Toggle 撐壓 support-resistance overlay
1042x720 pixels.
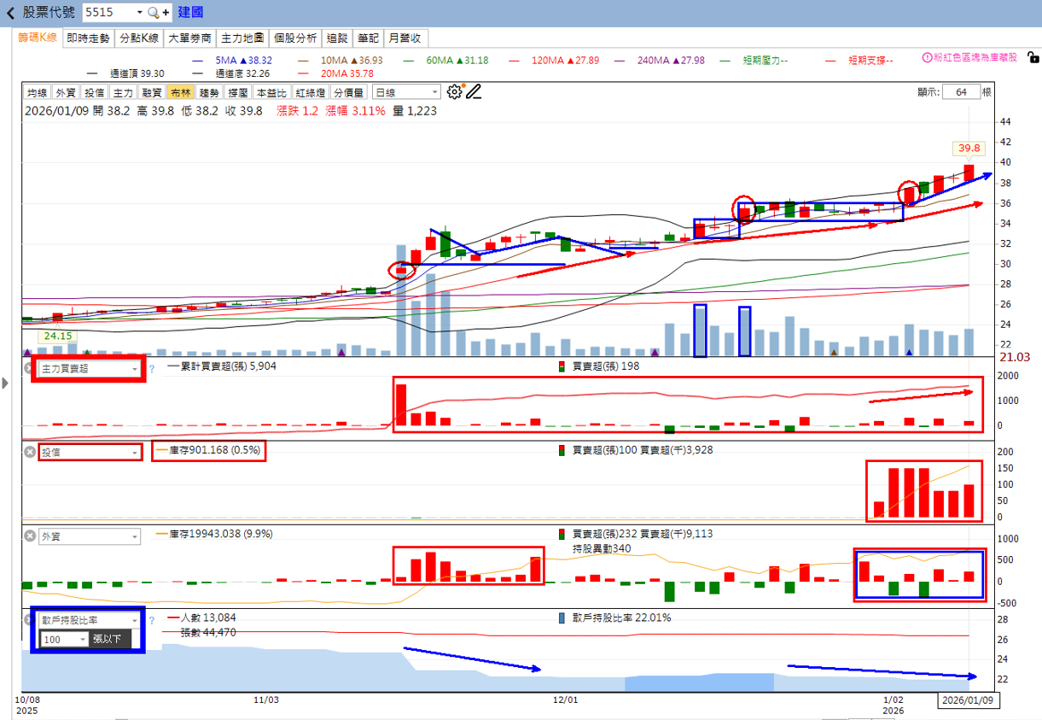238,92
